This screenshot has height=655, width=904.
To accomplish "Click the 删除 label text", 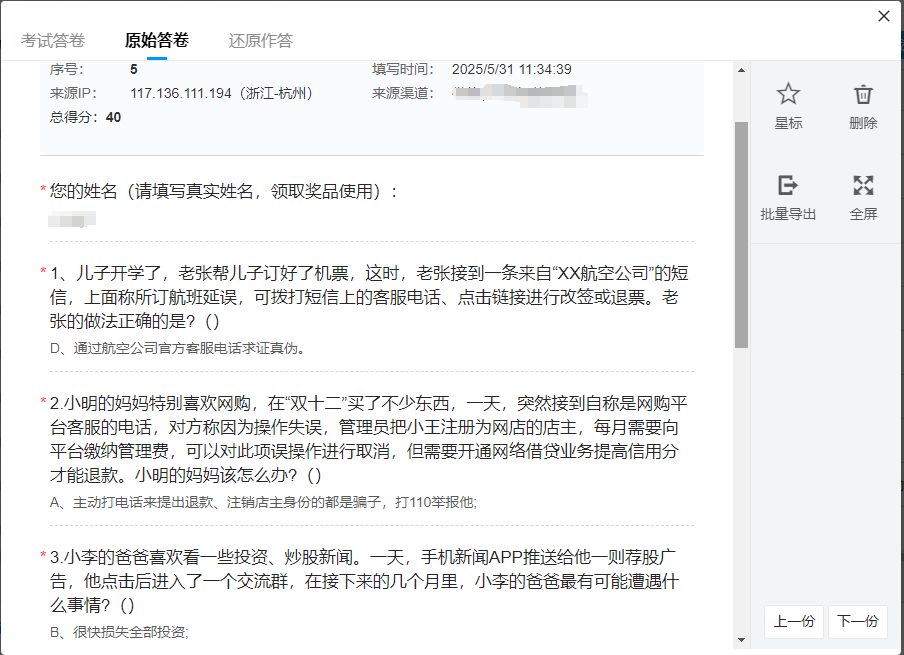I will point(863,123).
